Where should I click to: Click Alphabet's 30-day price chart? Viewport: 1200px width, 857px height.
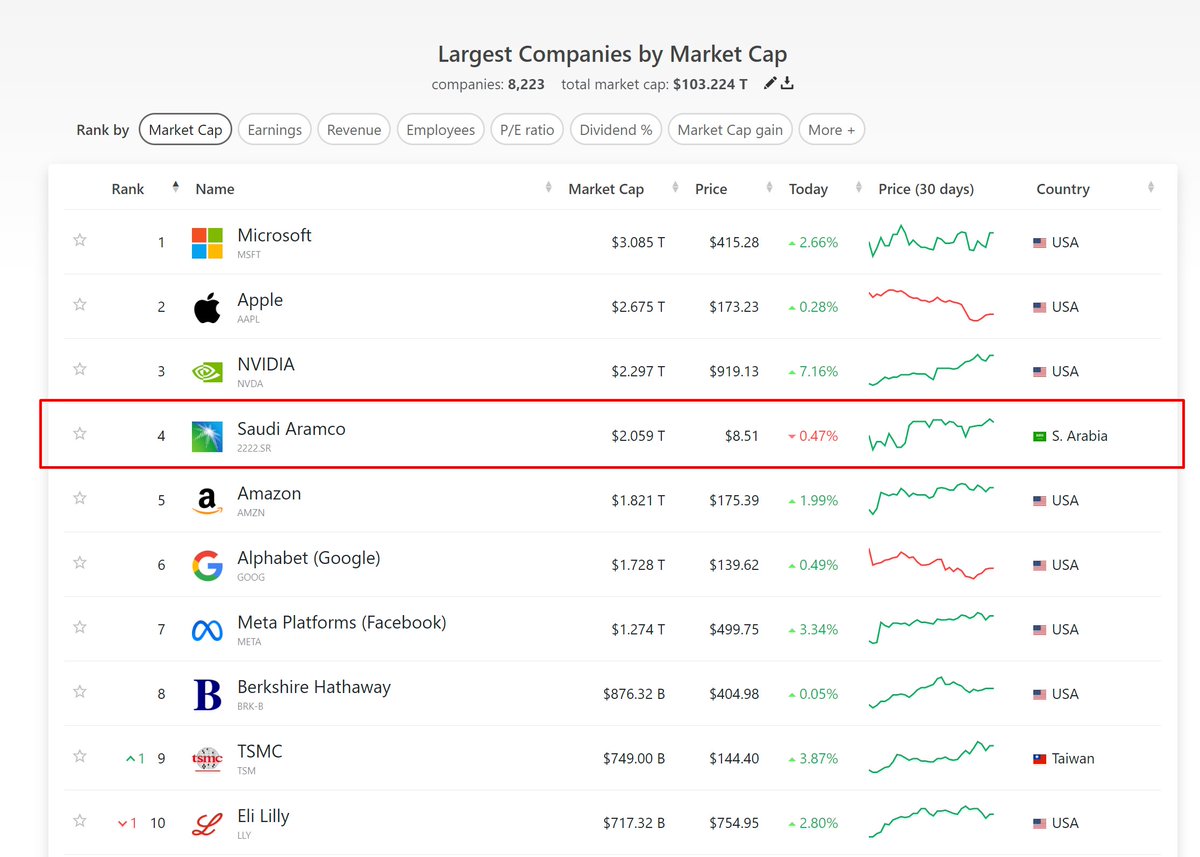click(x=931, y=564)
